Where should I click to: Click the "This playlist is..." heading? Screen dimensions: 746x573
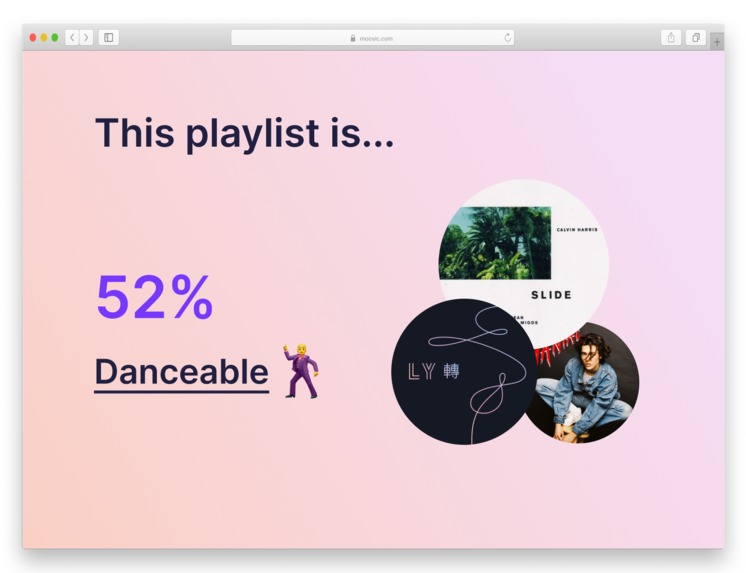click(x=245, y=133)
